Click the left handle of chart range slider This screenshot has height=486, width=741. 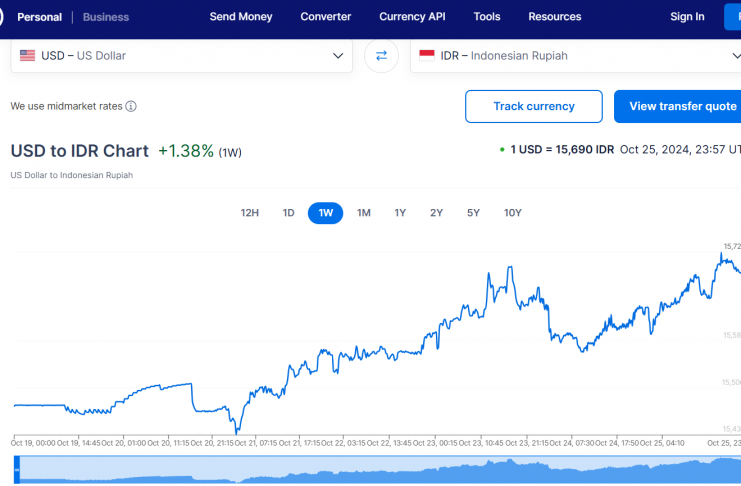click(17, 468)
